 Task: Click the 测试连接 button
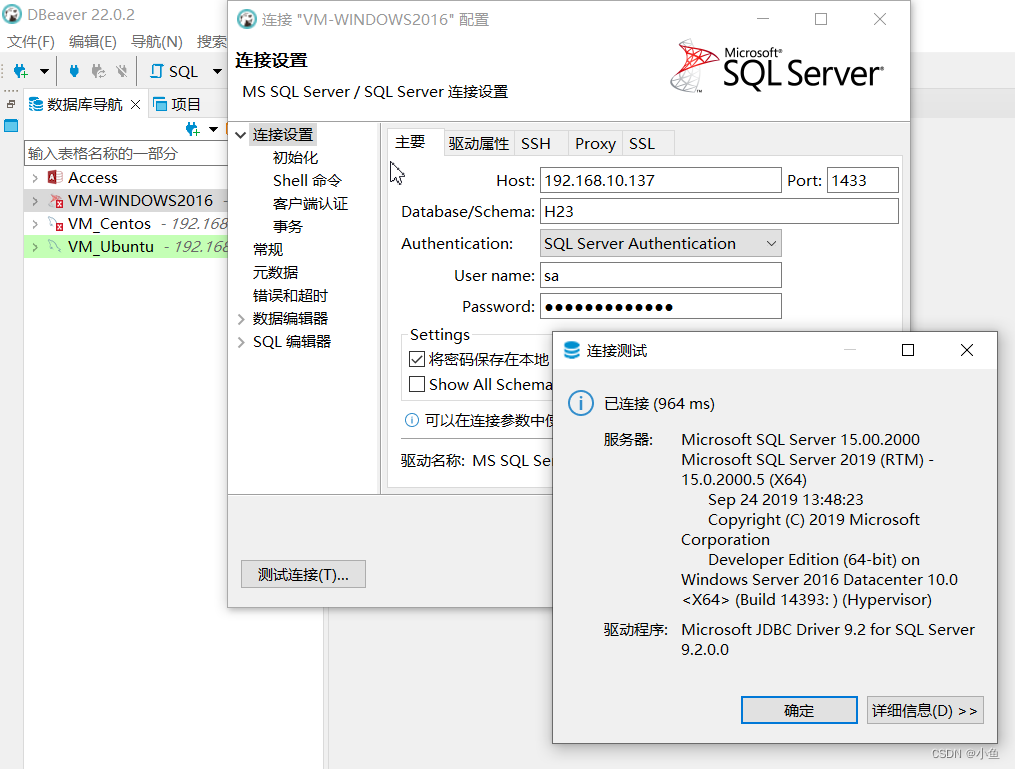tap(302, 573)
